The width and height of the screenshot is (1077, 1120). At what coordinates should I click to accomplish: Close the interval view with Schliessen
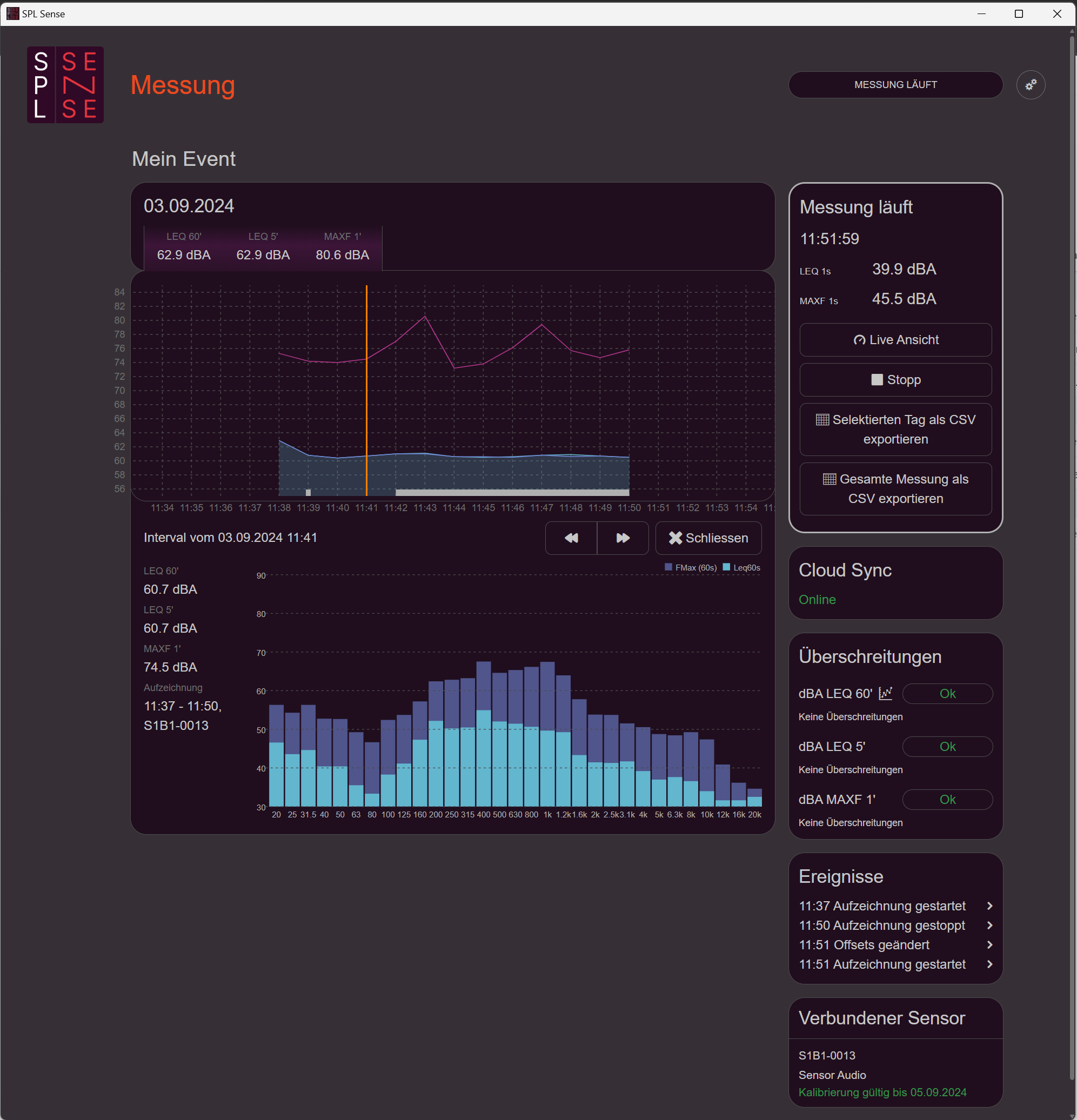click(x=708, y=538)
